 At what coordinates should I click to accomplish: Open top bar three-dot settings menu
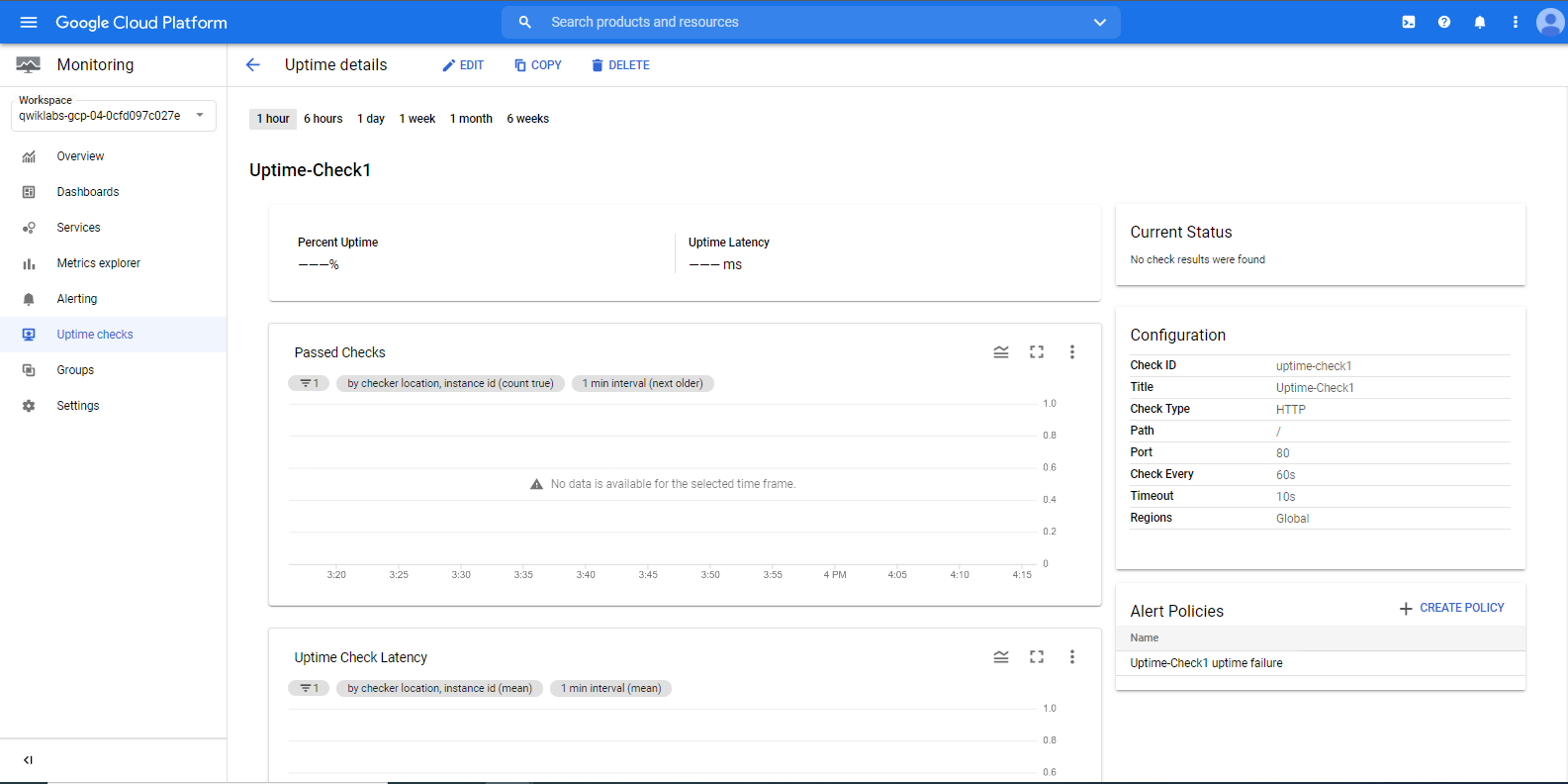[1516, 22]
